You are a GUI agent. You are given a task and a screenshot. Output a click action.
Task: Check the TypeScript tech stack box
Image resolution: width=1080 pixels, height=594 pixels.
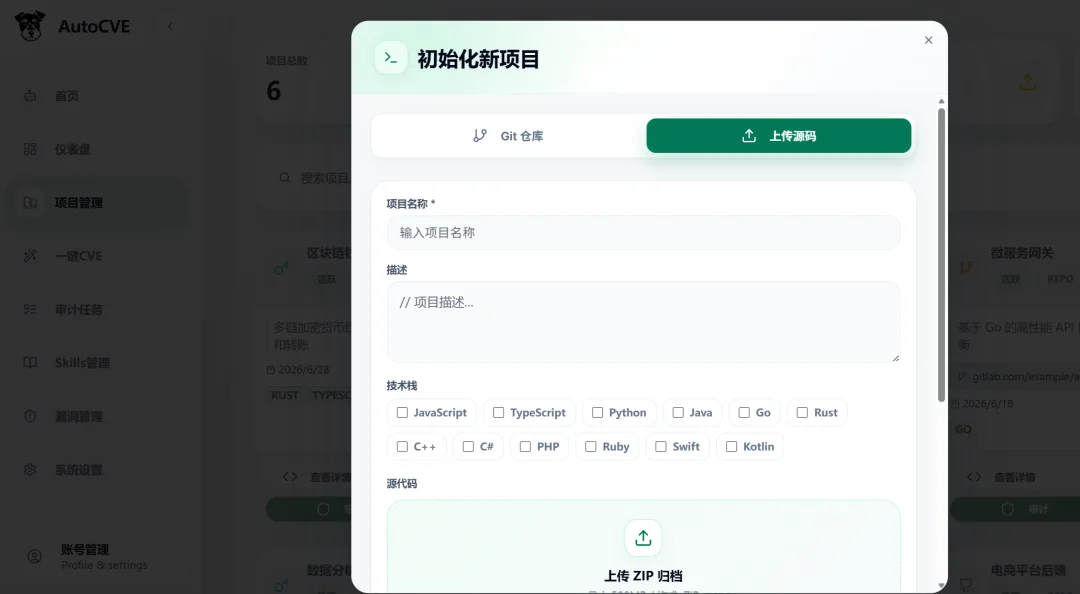click(499, 412)
